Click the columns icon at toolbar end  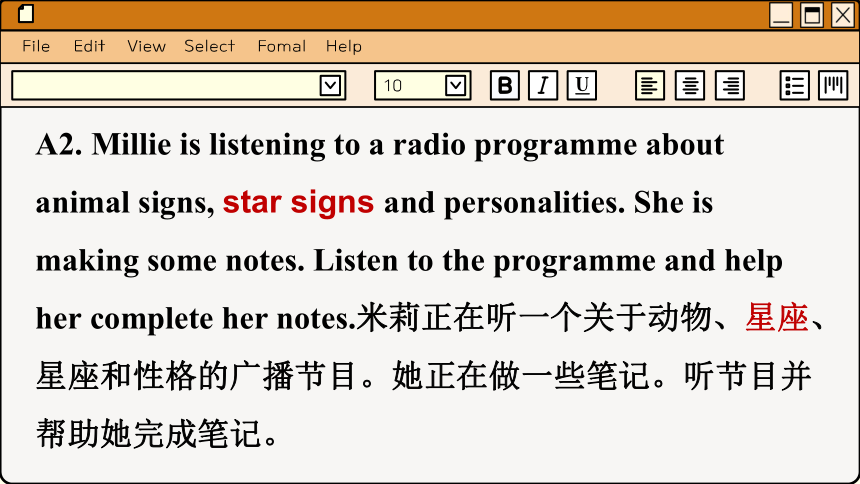[x=833, y=85]
